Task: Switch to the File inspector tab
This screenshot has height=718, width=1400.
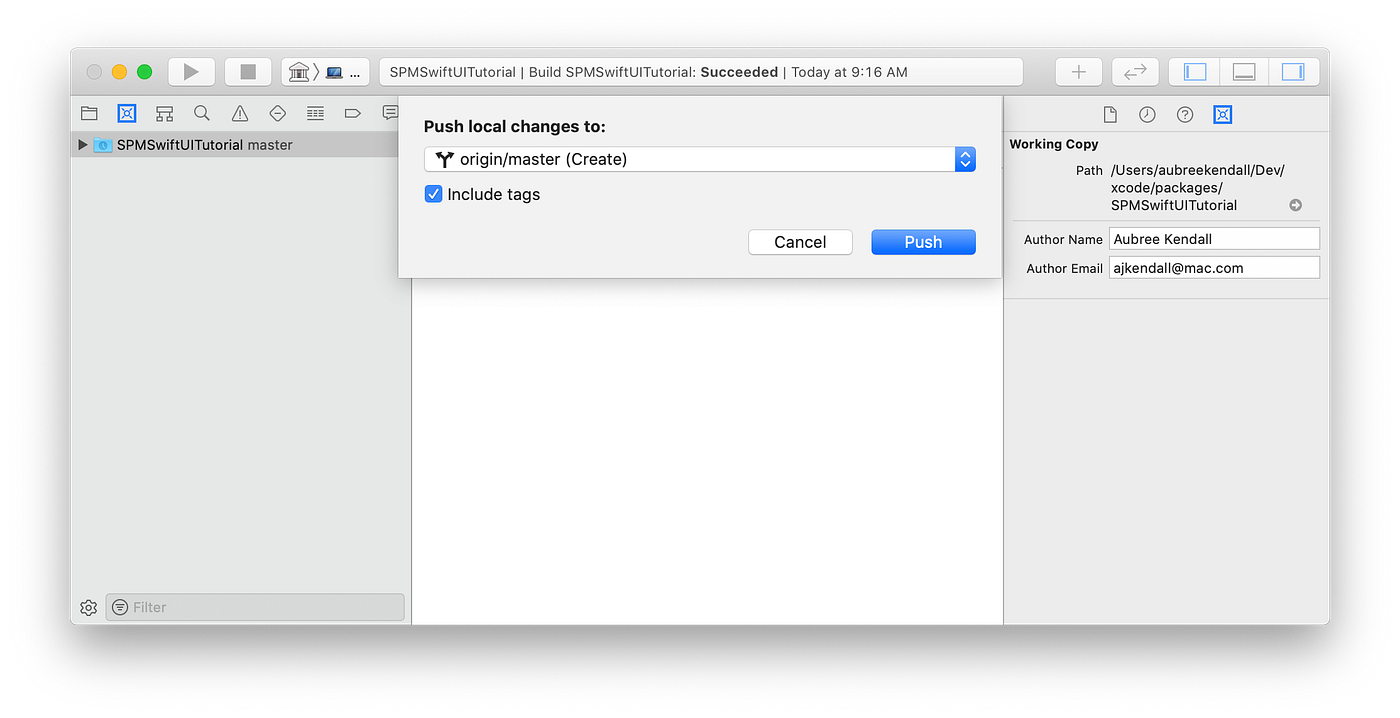Action: (1109, 114)
